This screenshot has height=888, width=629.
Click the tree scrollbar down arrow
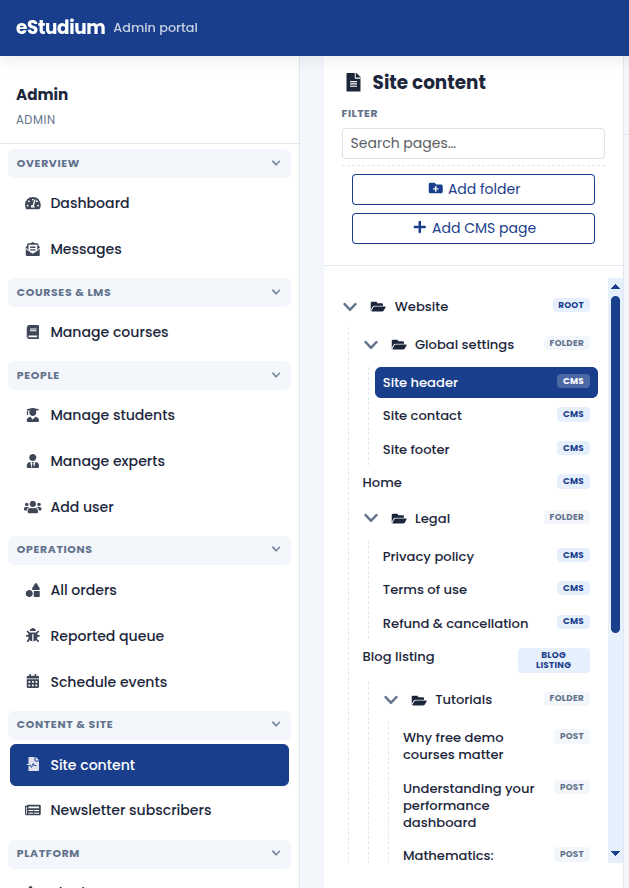coord(615,853)
